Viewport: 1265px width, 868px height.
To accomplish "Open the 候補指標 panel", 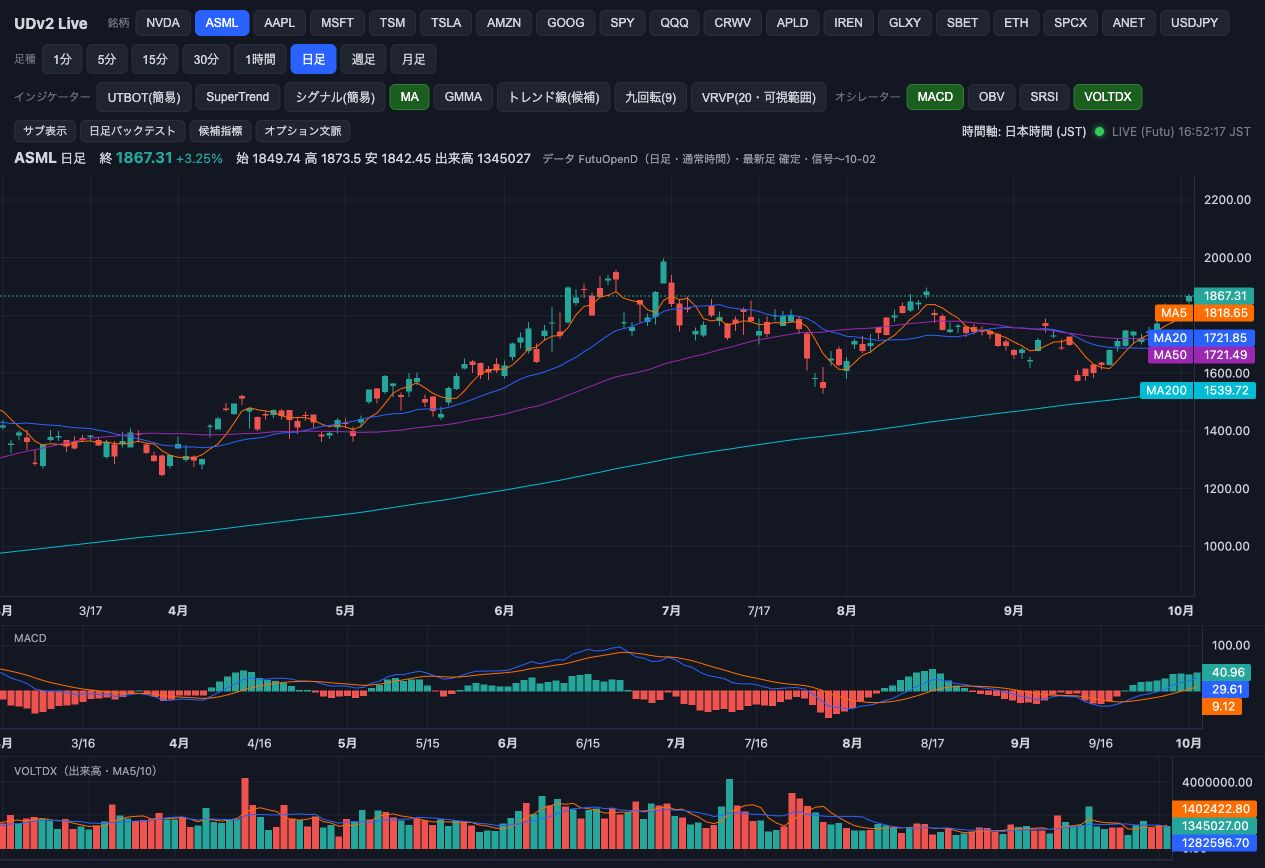I will 220,131.
